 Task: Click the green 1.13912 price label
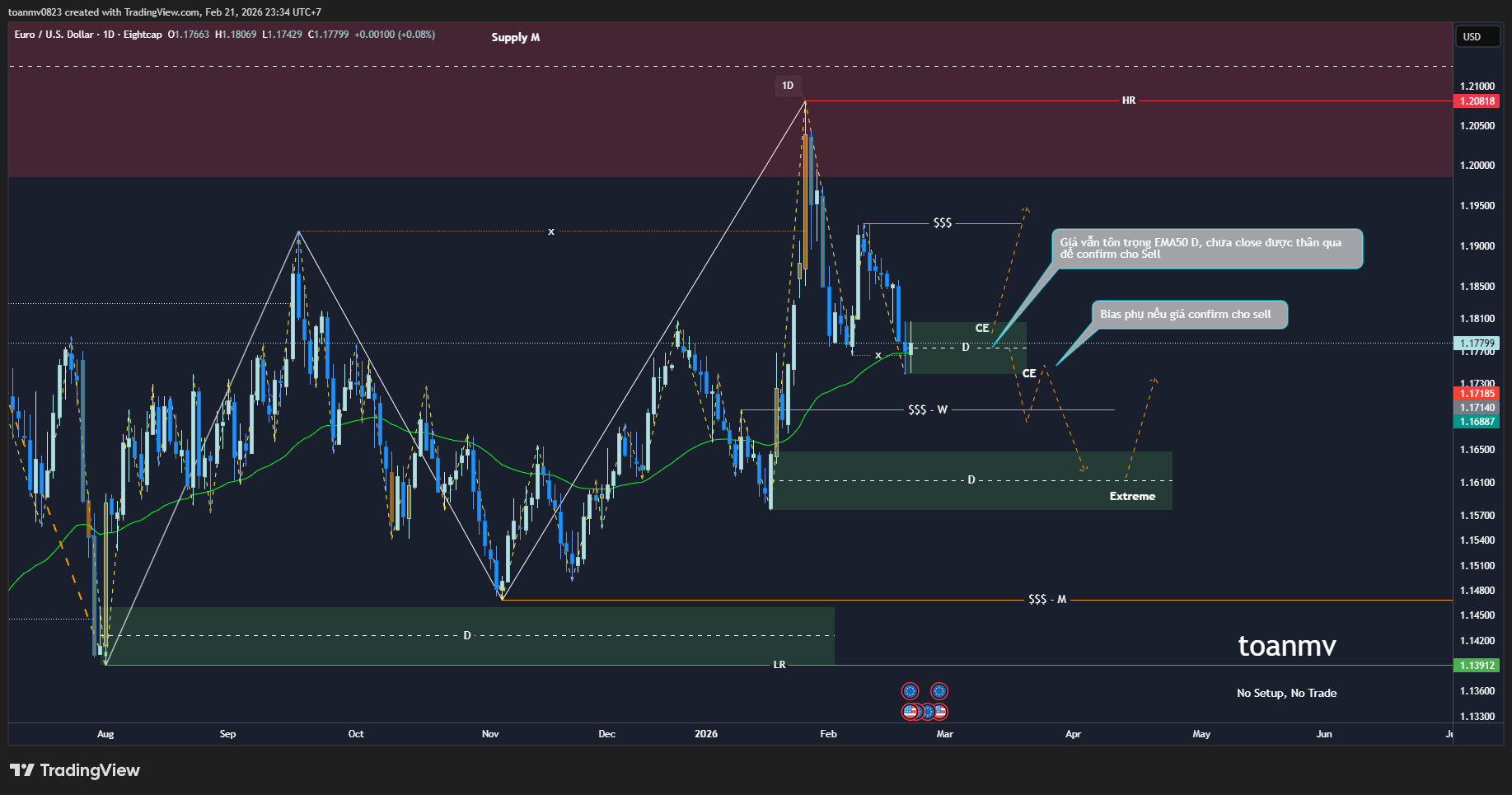tap(1477, 666)
